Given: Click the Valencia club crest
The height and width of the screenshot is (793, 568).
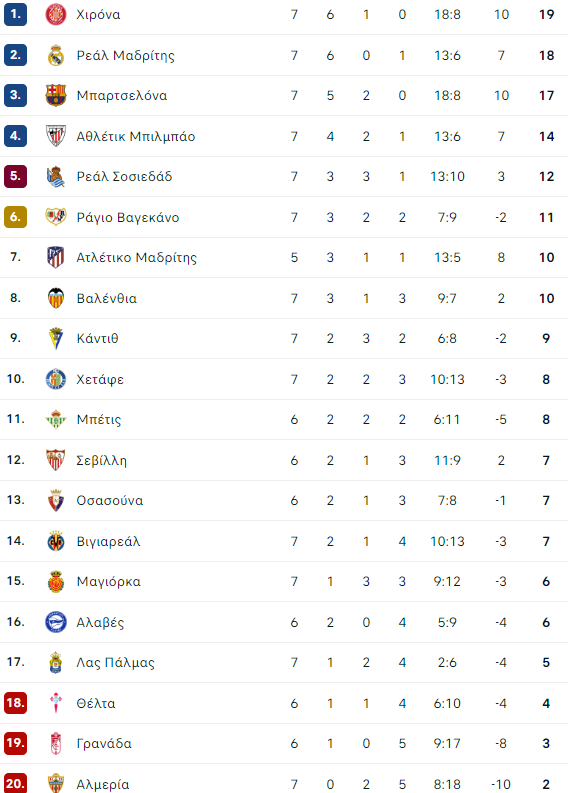Looking at the screenshot, I should click(56, 298).
